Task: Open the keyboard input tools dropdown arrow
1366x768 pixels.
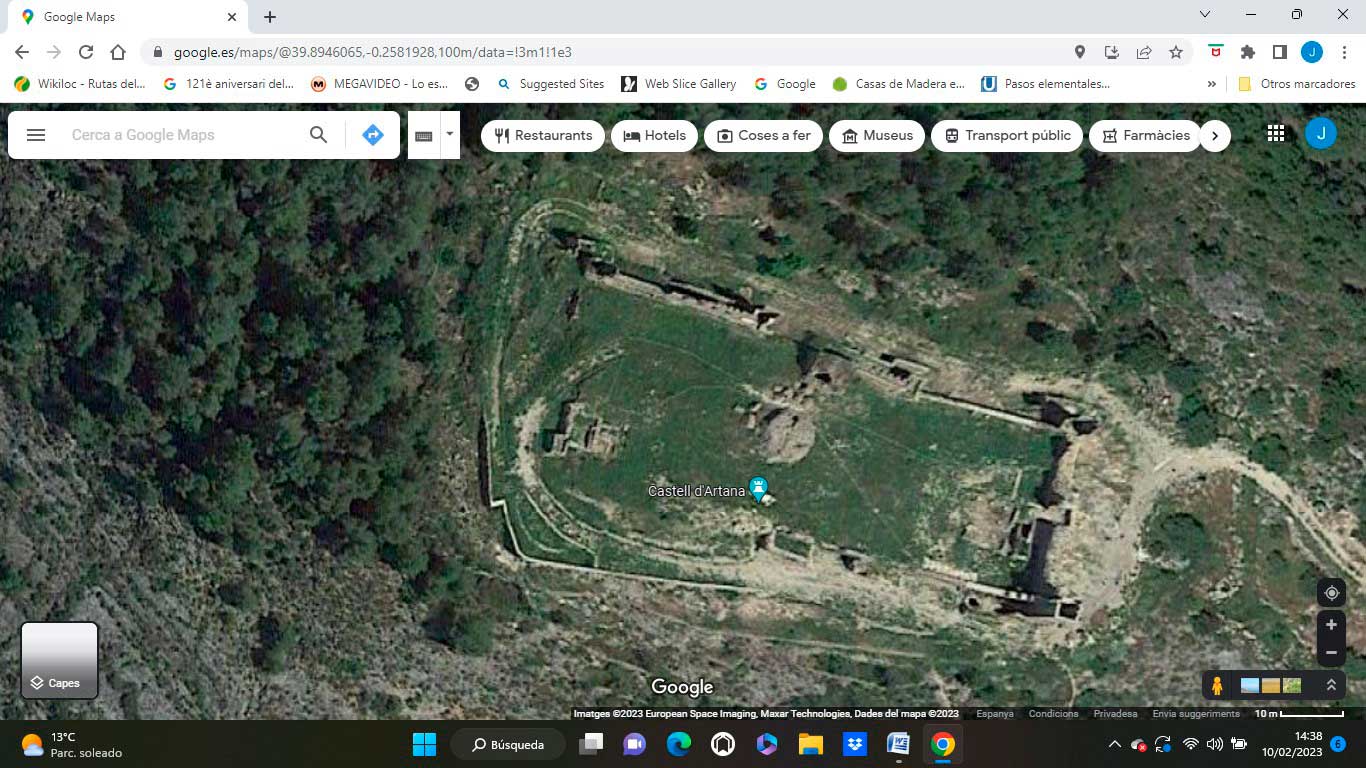Action: pyautogui.click(x=450, y=134)
